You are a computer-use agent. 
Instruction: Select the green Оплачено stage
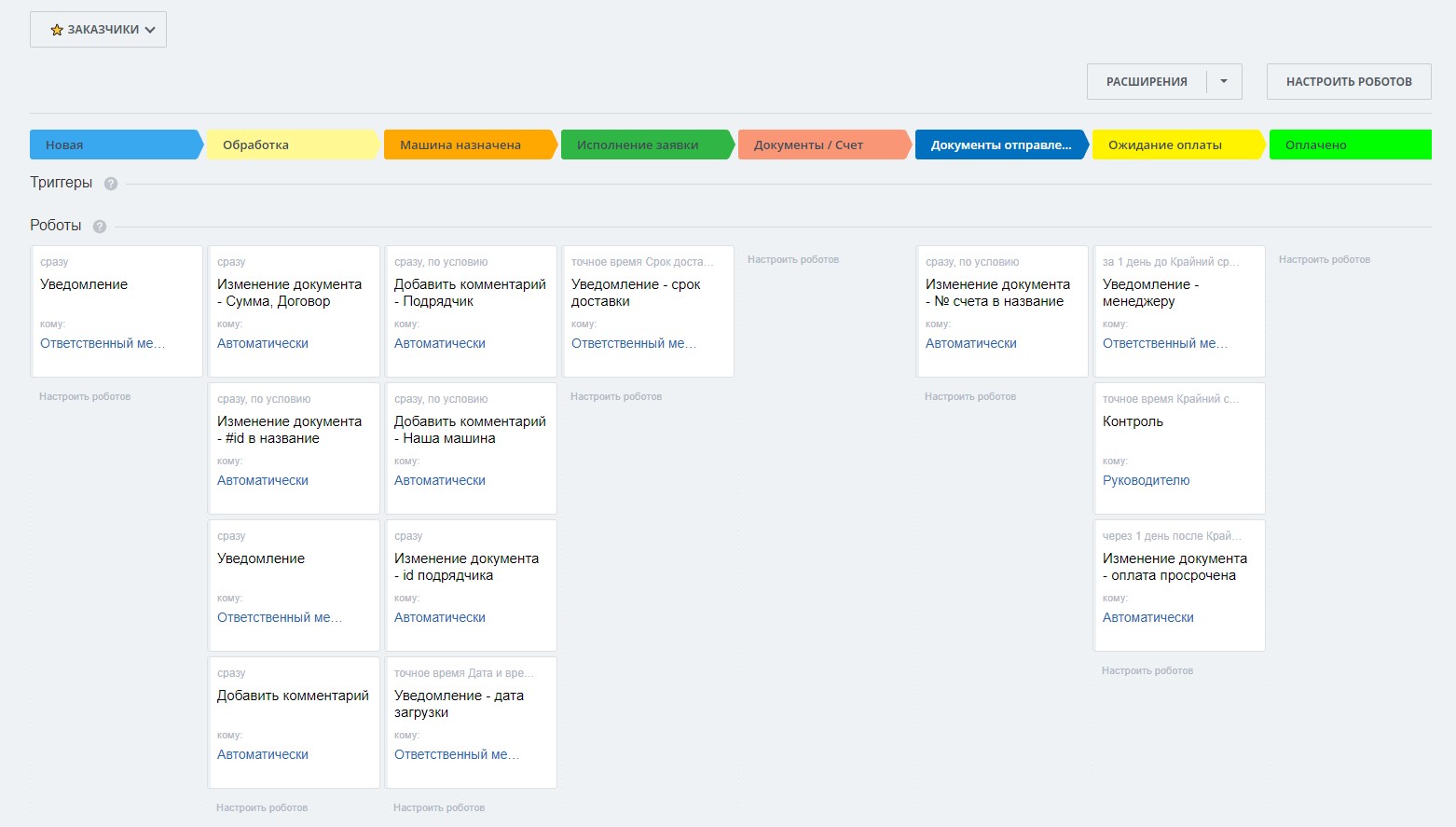(x=1349, y=145)
